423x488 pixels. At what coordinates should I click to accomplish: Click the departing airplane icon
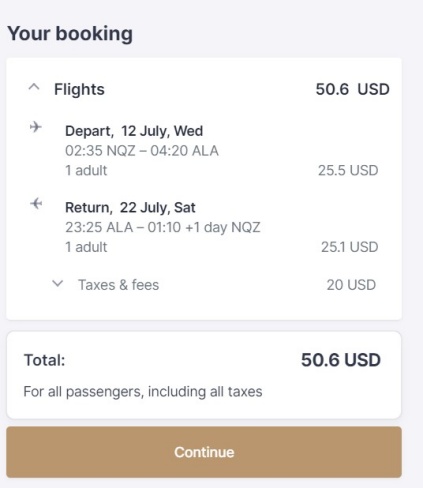coord(36,127)
